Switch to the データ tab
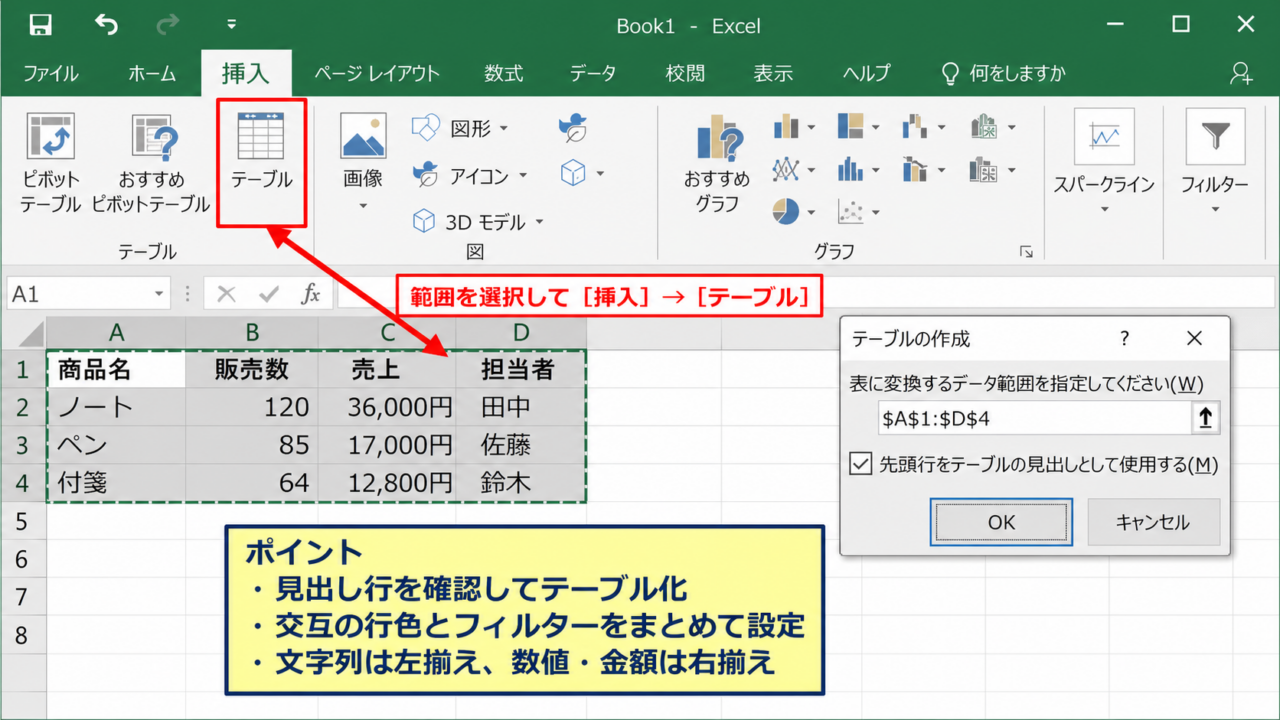Viewport: 1280px width, 720px height. [x=593, y=73]
